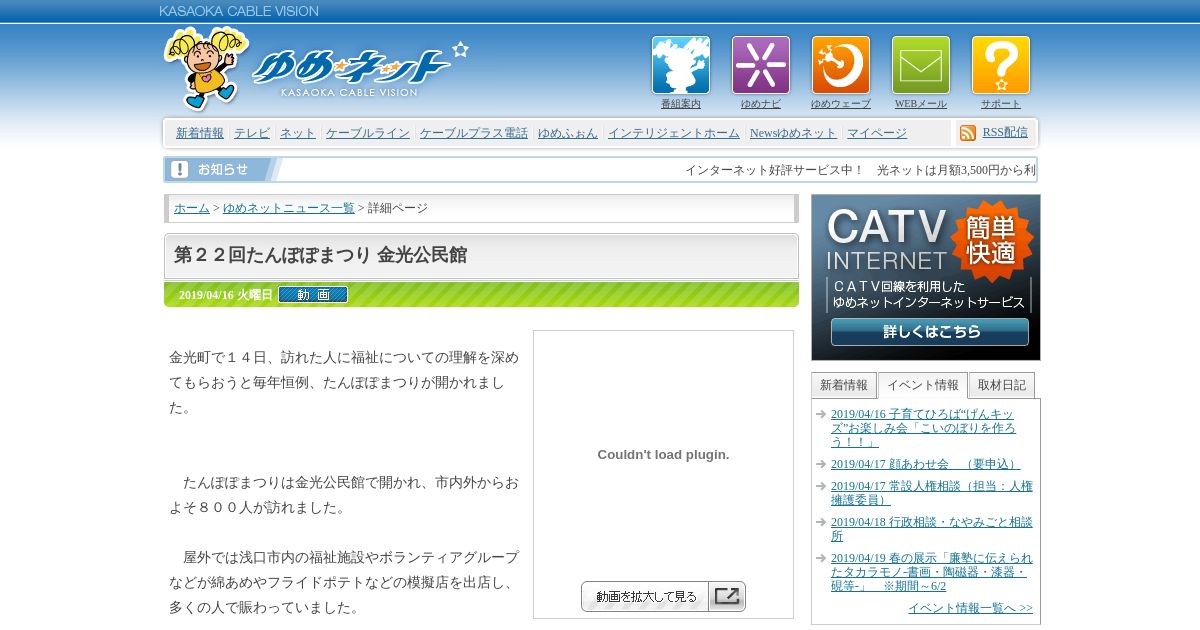The height and width of the screenshot is (630, 1200).
Task: Click the scrolling お知らせ news ticker text
Action: pos(860,170)
